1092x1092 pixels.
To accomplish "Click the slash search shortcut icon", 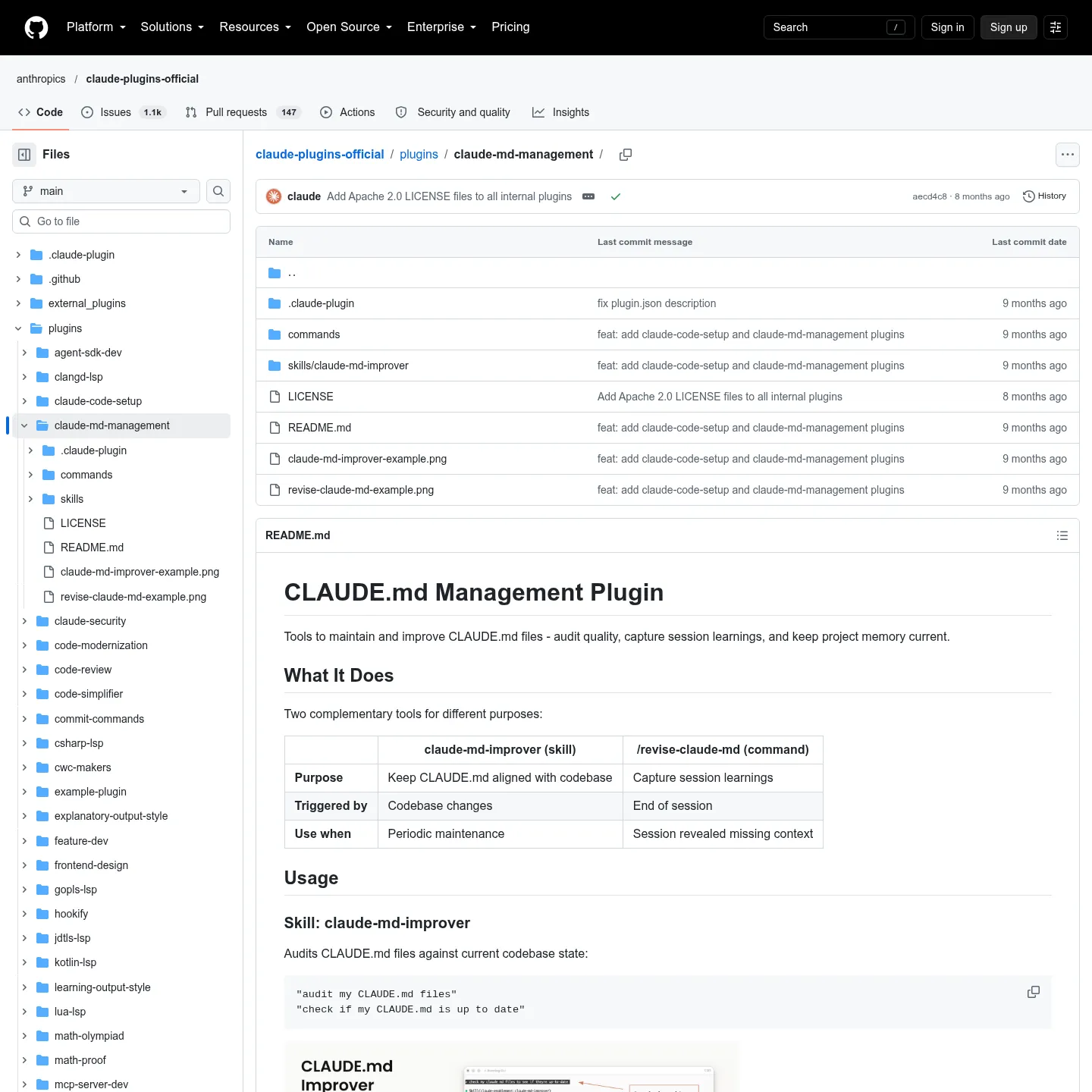I will pyautogui.click(x=896, y=27).
